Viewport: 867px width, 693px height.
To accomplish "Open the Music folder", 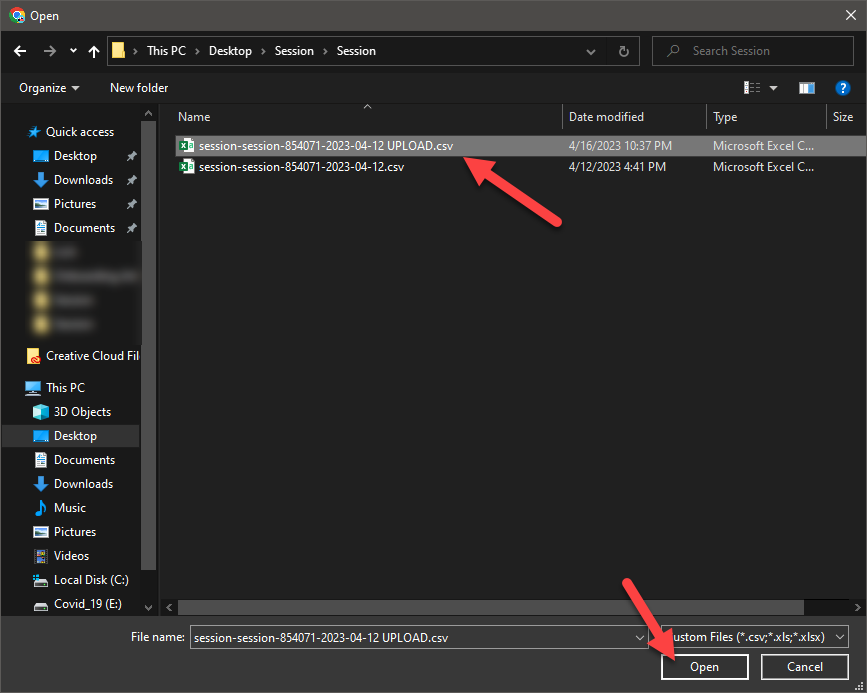I will pyautogui.click(x=70, y=508).
